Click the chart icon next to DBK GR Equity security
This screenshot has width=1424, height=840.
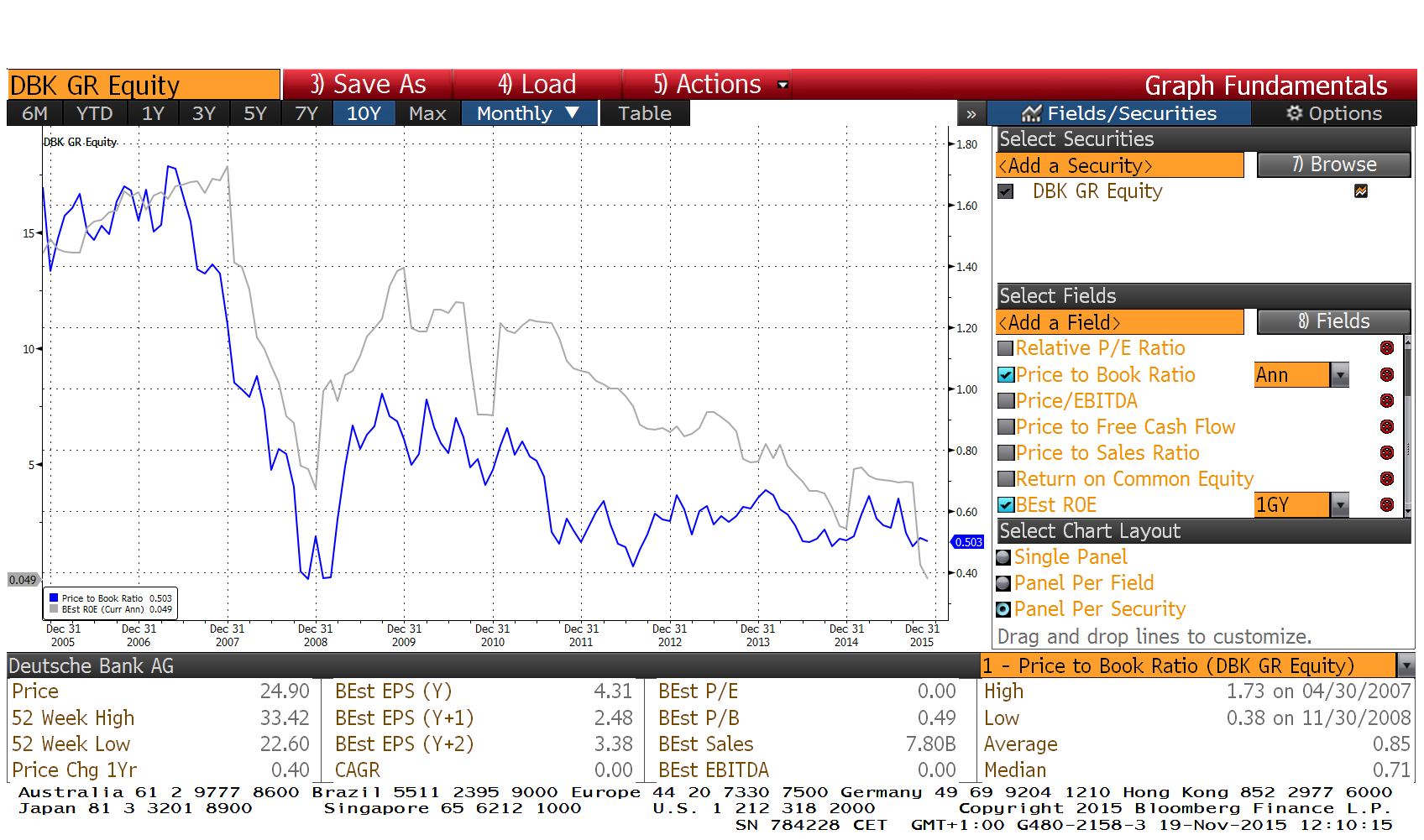(1361, 191)
